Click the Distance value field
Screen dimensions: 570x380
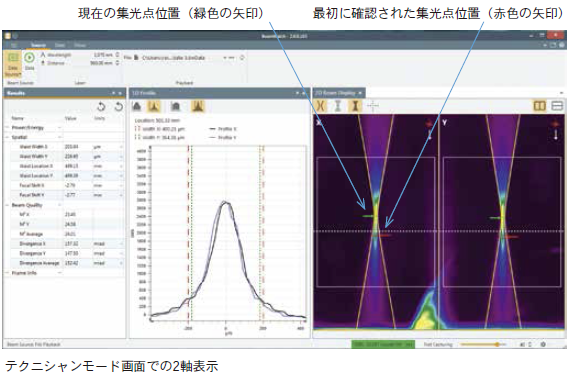(102, 63)
